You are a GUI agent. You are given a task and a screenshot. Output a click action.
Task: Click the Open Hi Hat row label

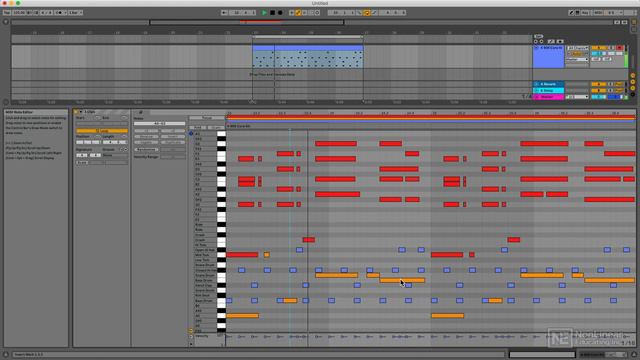click(x=205, y=250)
